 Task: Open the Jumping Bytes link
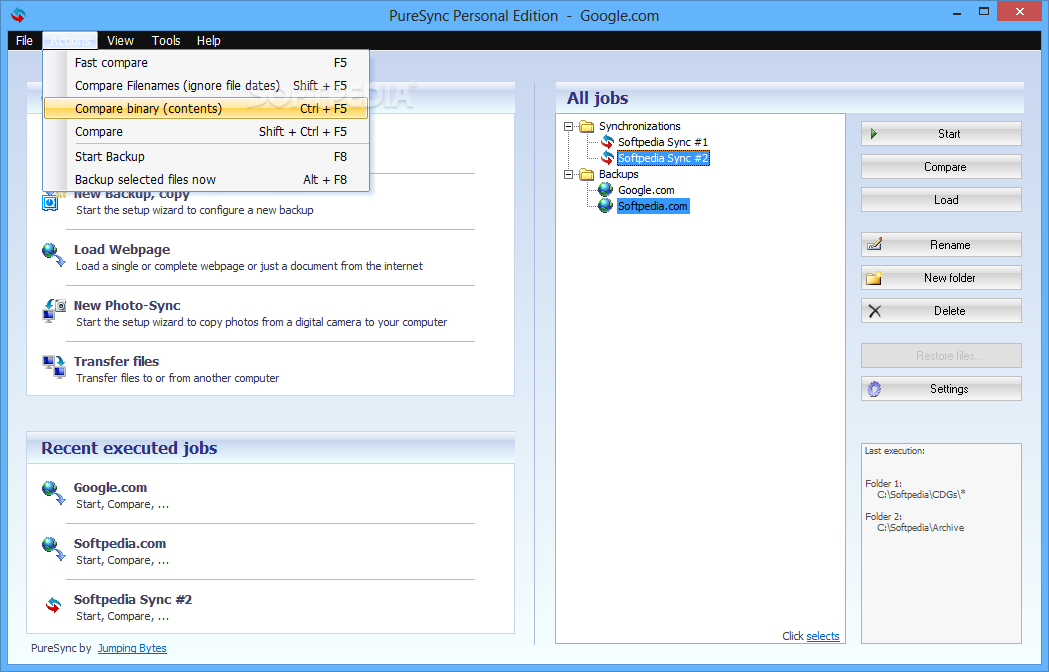(132, 648)
